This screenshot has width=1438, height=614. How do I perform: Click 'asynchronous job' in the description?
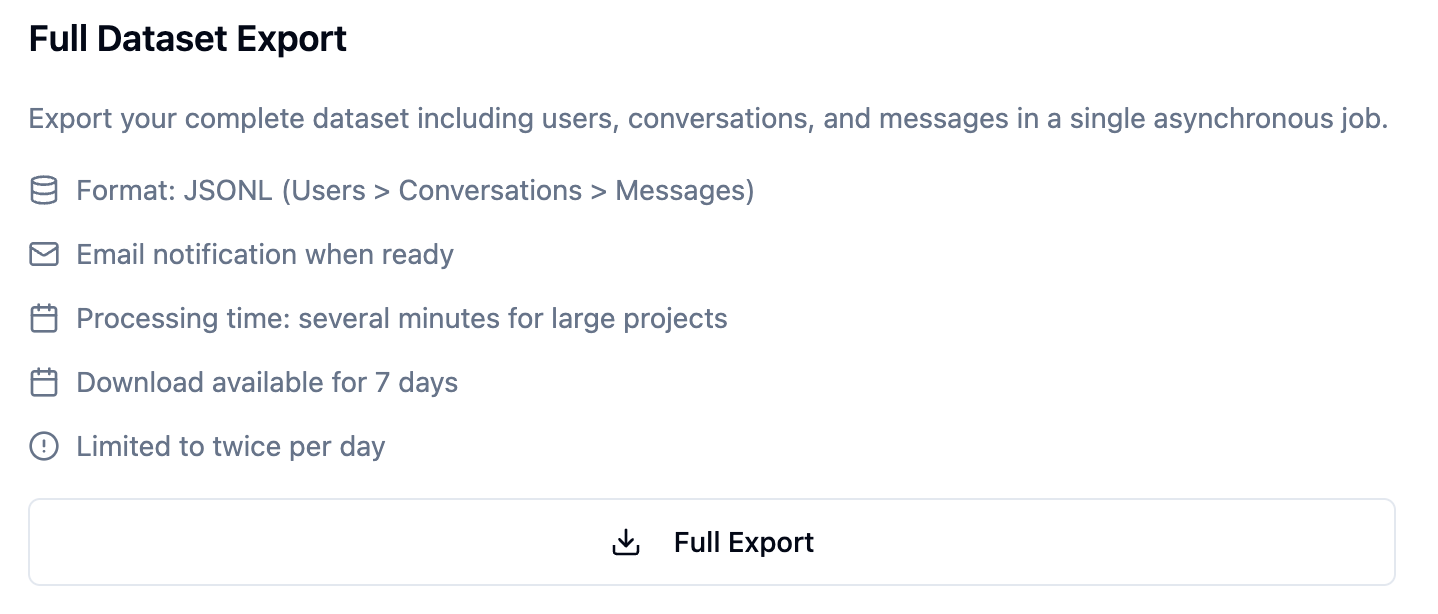[x=1270, y=119]
